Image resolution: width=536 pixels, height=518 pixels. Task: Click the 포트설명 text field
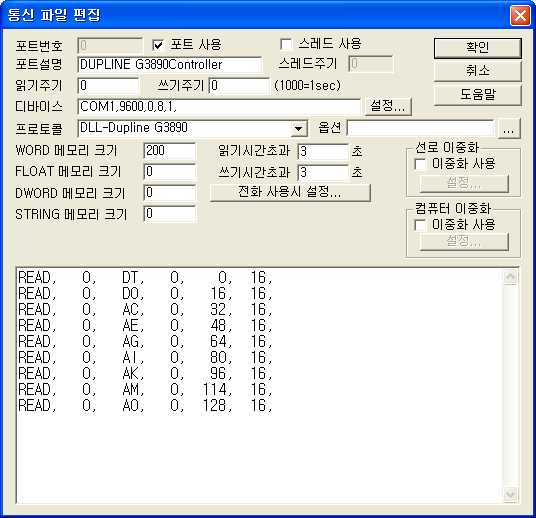(x=170, y=65)
